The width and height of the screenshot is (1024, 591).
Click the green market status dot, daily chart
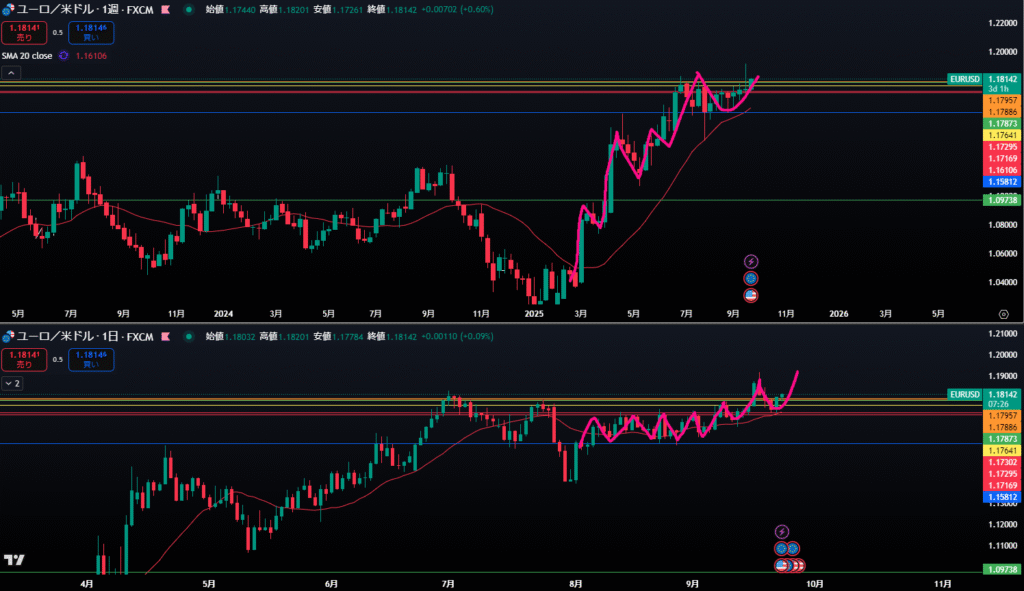(189, 337)
